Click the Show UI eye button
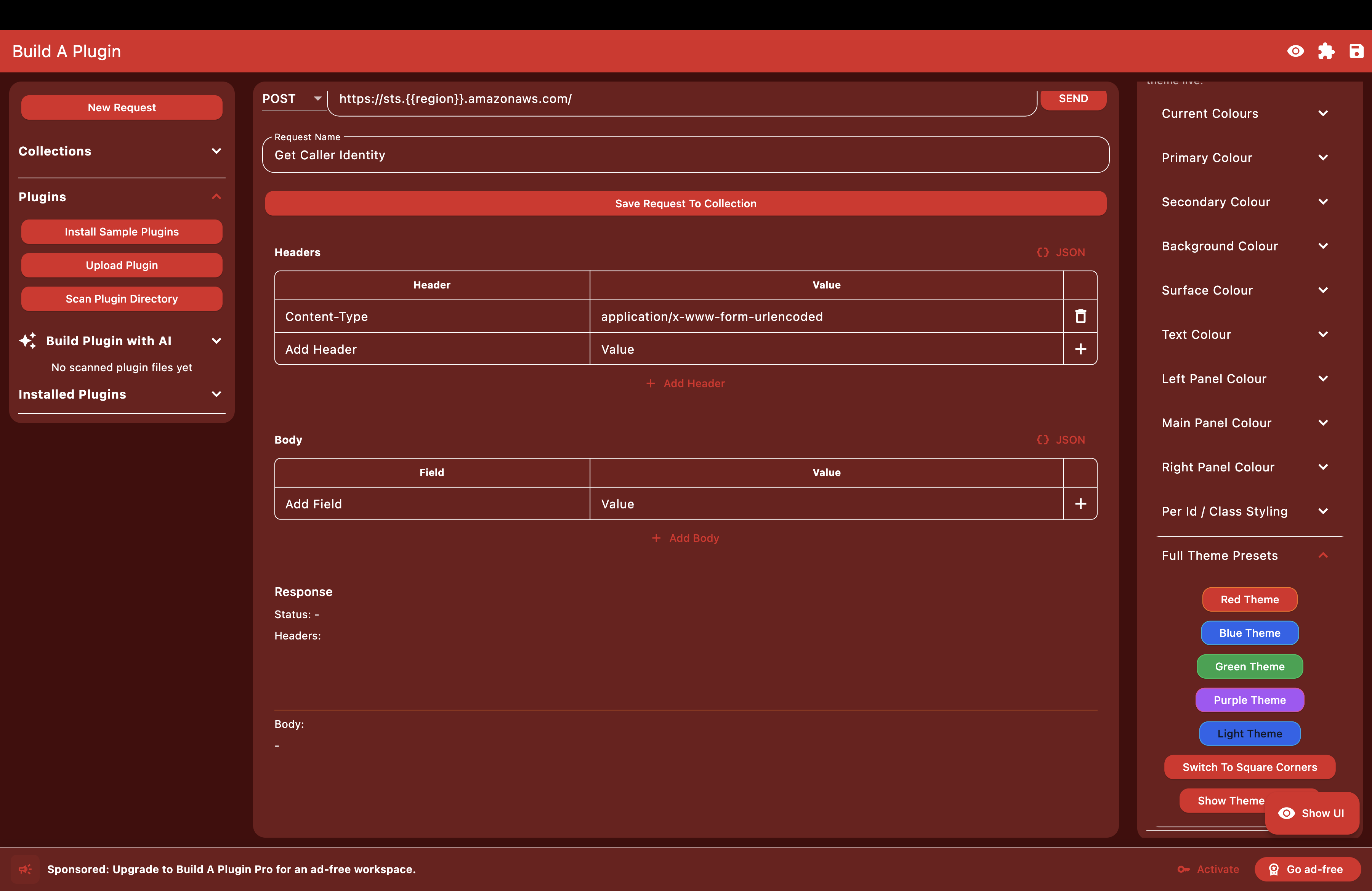The height and width of the screenshot is (891, 1372). click(x=1311, y=813)
